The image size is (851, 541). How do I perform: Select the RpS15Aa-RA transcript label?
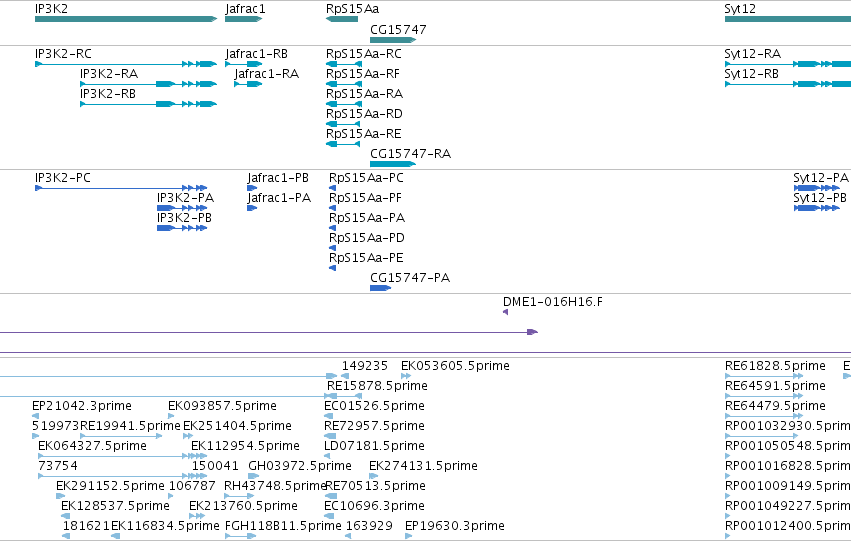coord(364,94)
